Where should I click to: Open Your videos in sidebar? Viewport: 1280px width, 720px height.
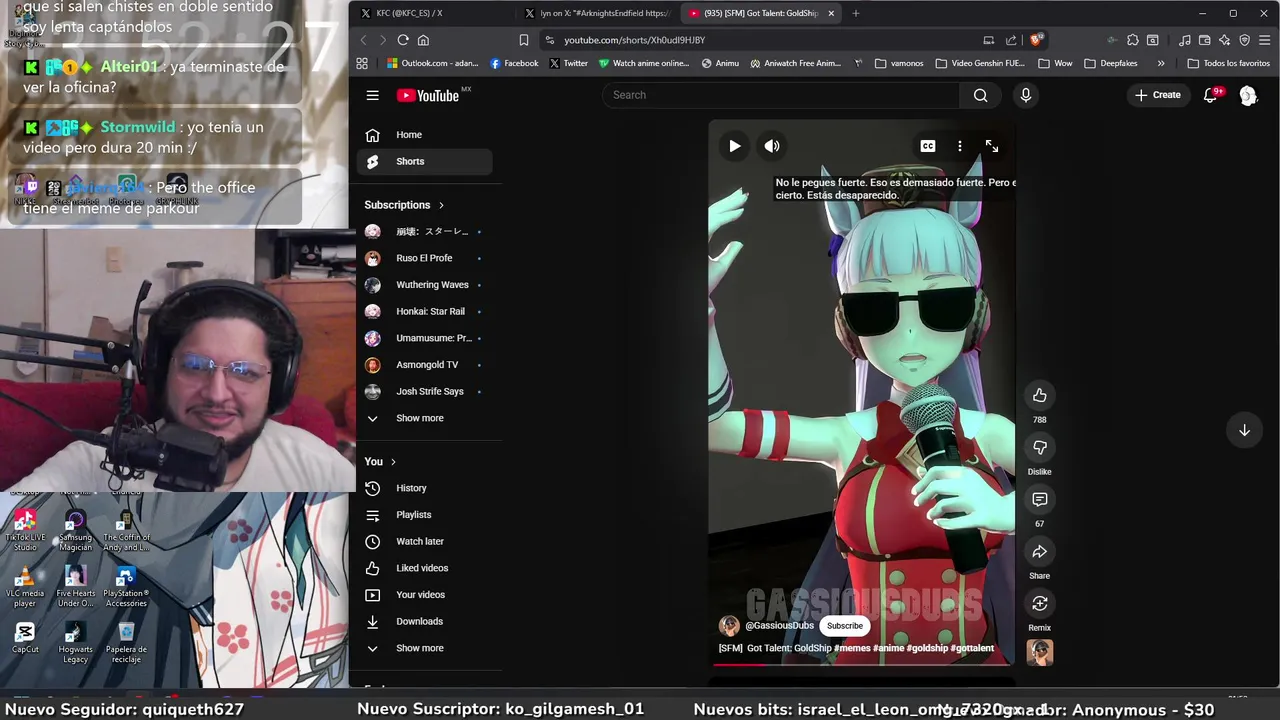pyautogui.click(x=424, y=595)
